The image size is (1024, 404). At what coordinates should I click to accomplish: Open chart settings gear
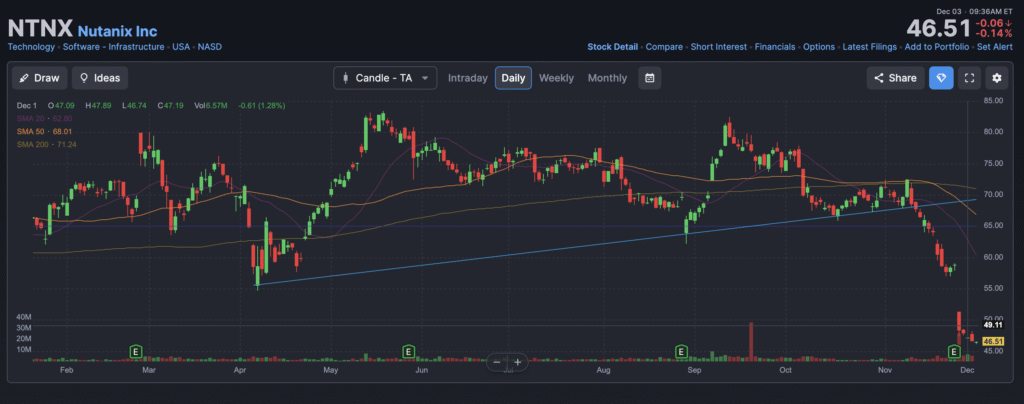pyautogui.click(x=996, y=78)
